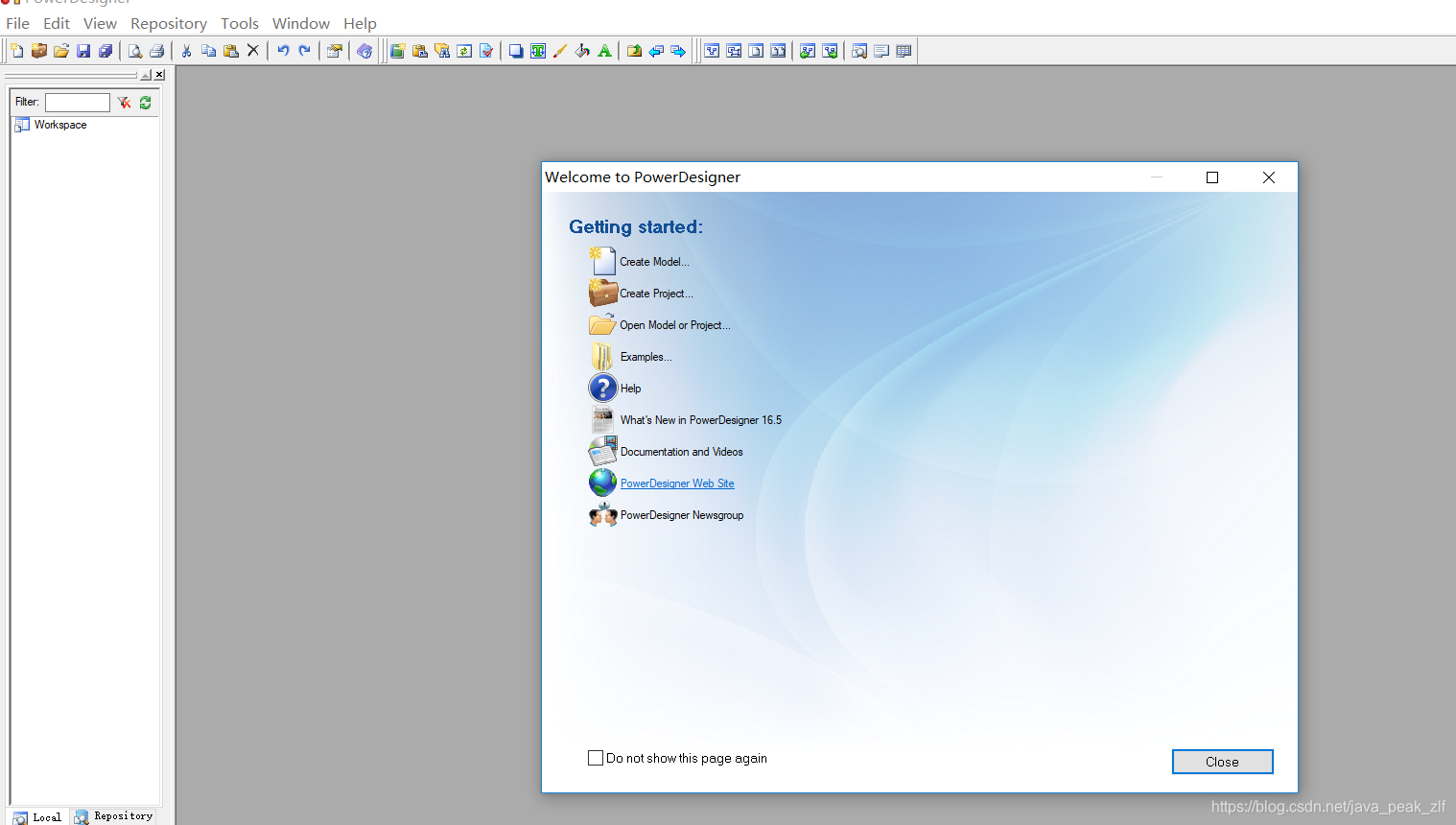The height and width of the screenshot is (825, 1456).
Task: Click the Redo arrow toolbar icon
Action: (x=305, y=51)
